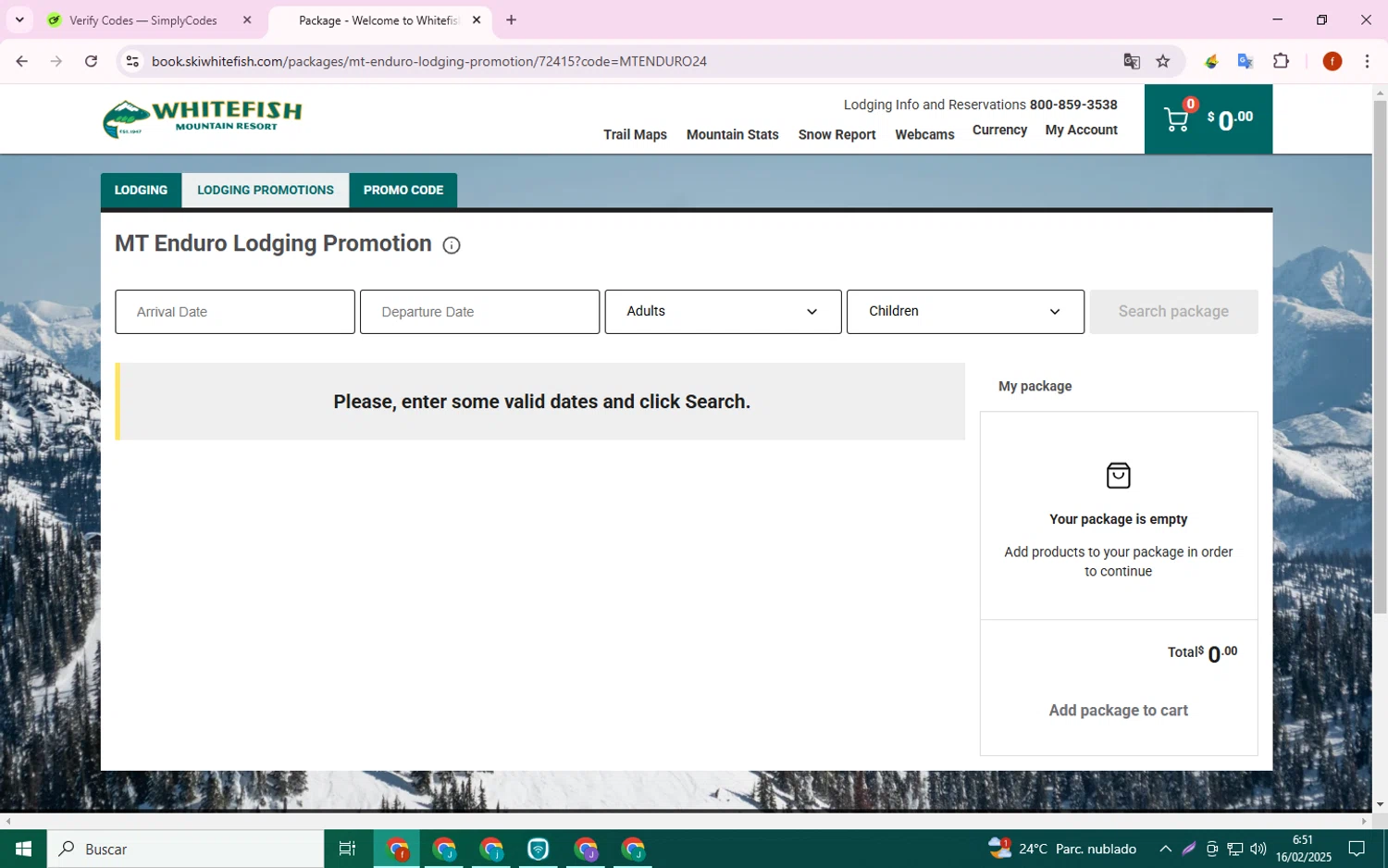Open the weather widget showing 24°C
1388x868 pixels.
(x=1062, y=849)
